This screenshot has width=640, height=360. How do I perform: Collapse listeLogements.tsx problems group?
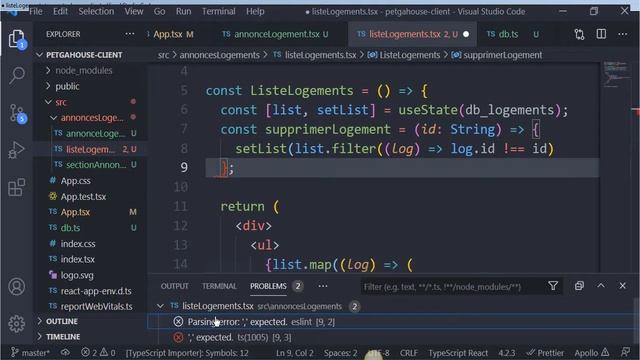click(x=160, y=306)
